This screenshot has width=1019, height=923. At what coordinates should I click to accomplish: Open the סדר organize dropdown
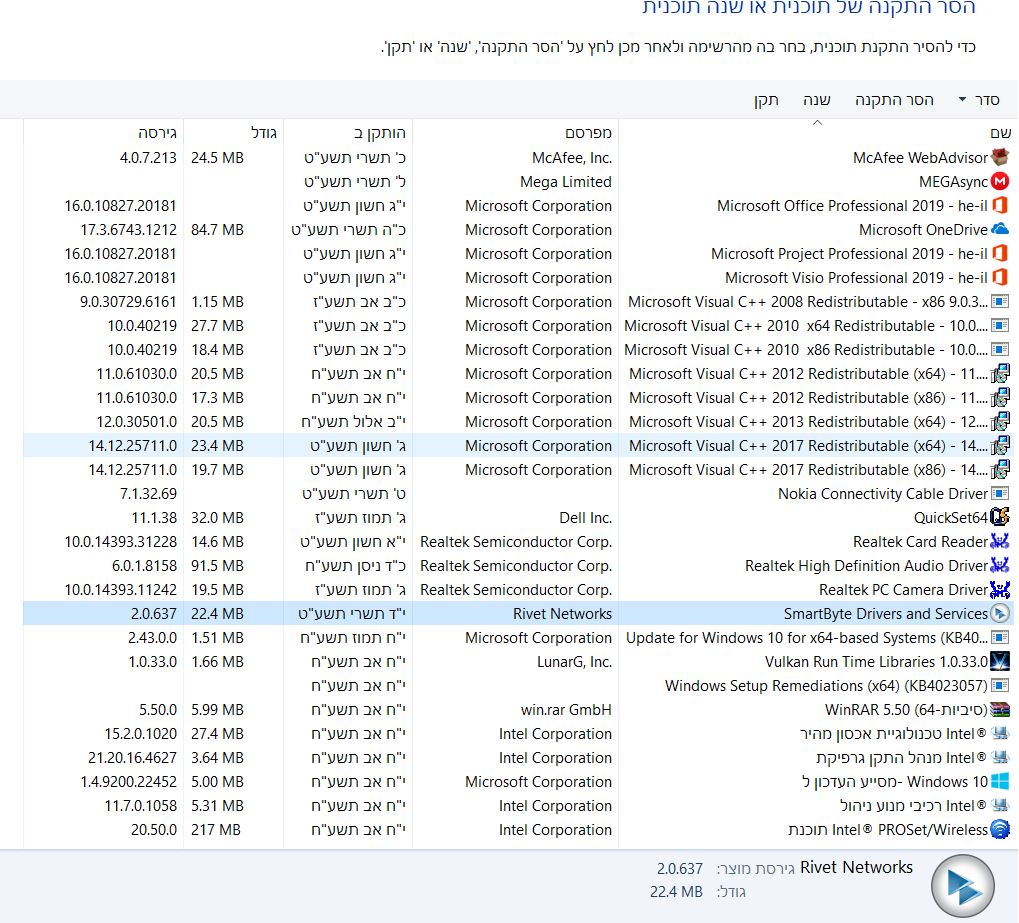point(979,99)
